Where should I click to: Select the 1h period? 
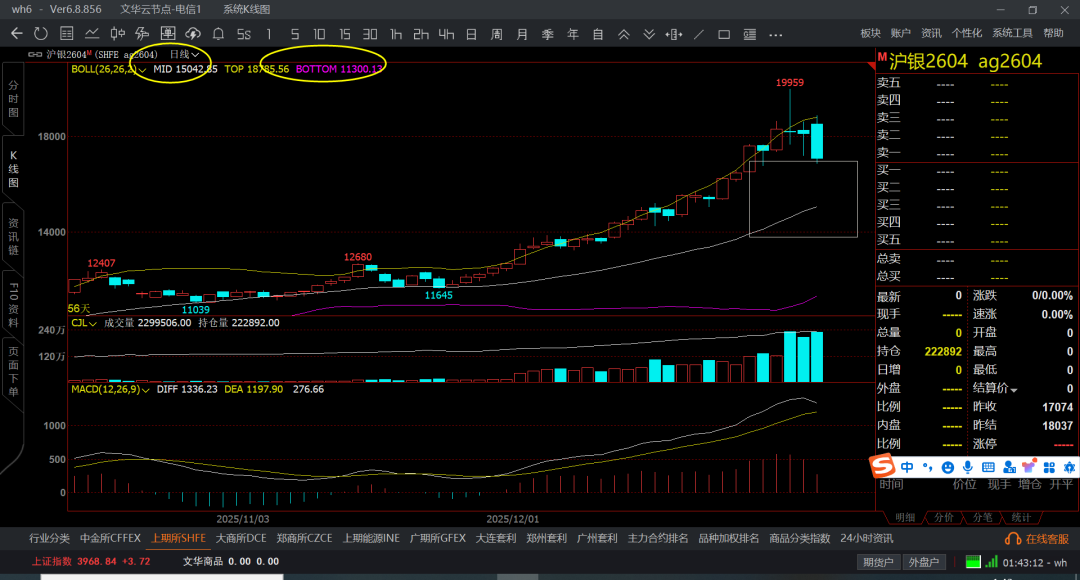click(x=395, y=34)
